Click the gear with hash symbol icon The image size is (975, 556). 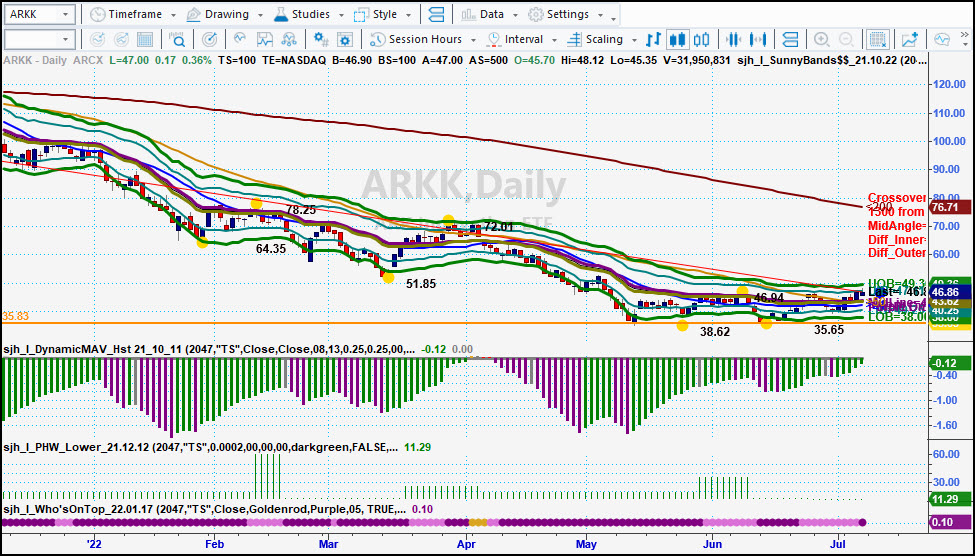(321, 40)
